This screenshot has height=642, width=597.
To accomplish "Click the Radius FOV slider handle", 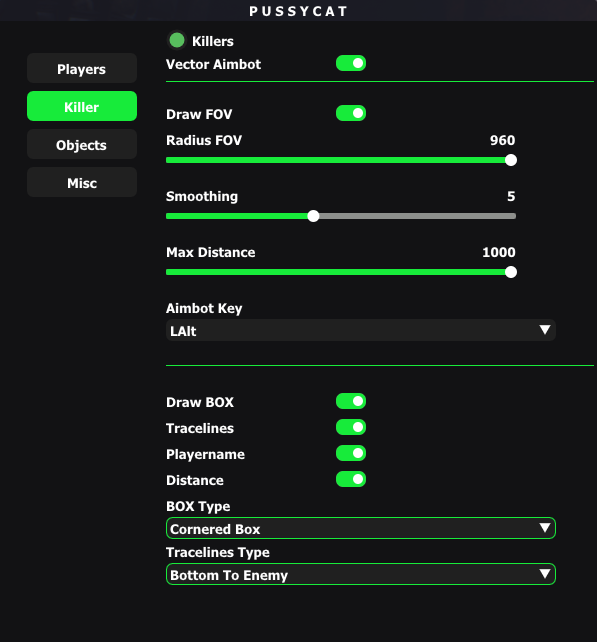I will pyautogui.click(x=511, y=160).
